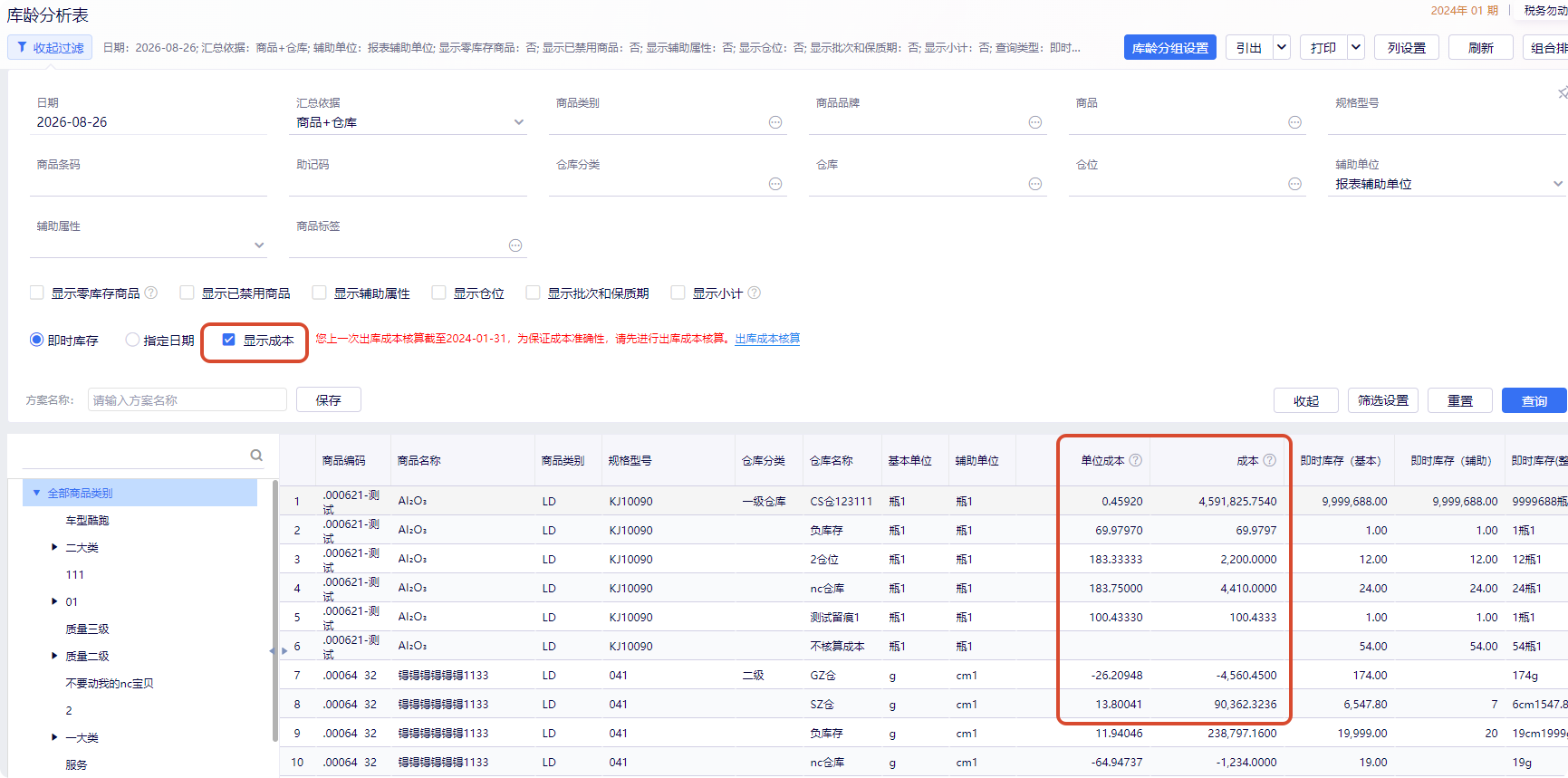Click category tree search input

pyautogui.click(x=134, y=456)
